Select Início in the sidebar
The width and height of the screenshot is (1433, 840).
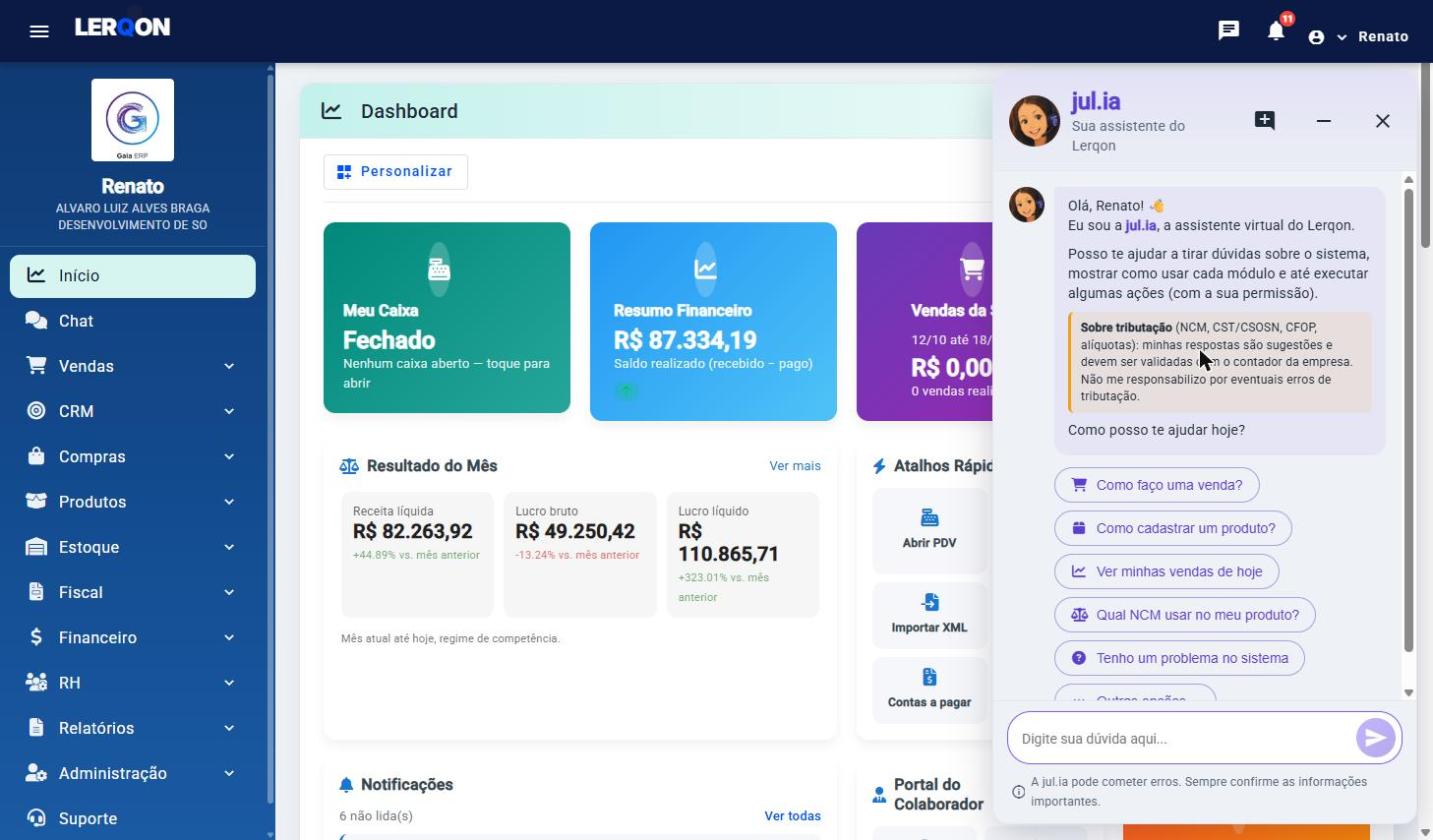(133, 276)
